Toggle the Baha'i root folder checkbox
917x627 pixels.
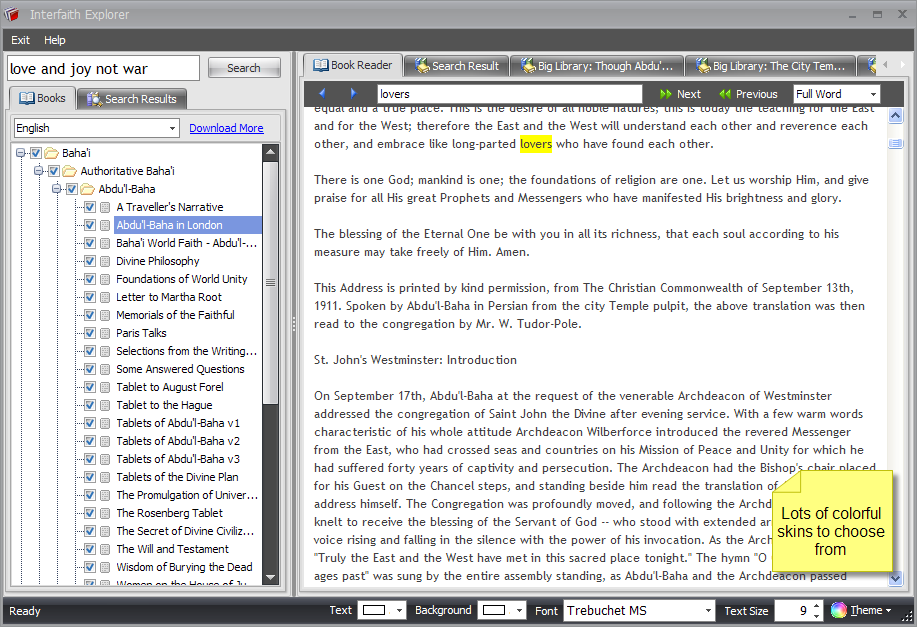click(36, 153)
